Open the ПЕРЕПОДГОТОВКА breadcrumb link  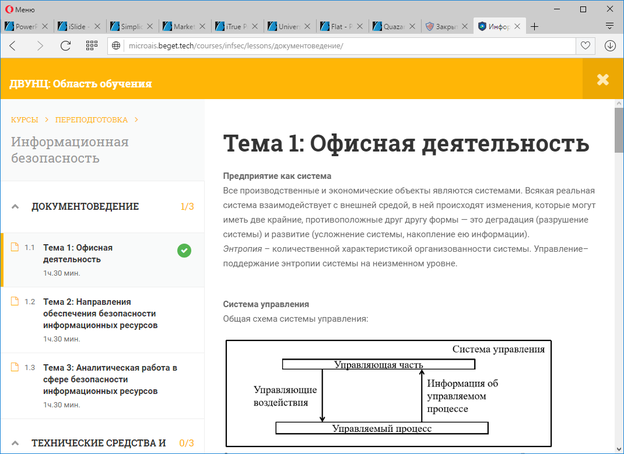click(x=91, y=120)
